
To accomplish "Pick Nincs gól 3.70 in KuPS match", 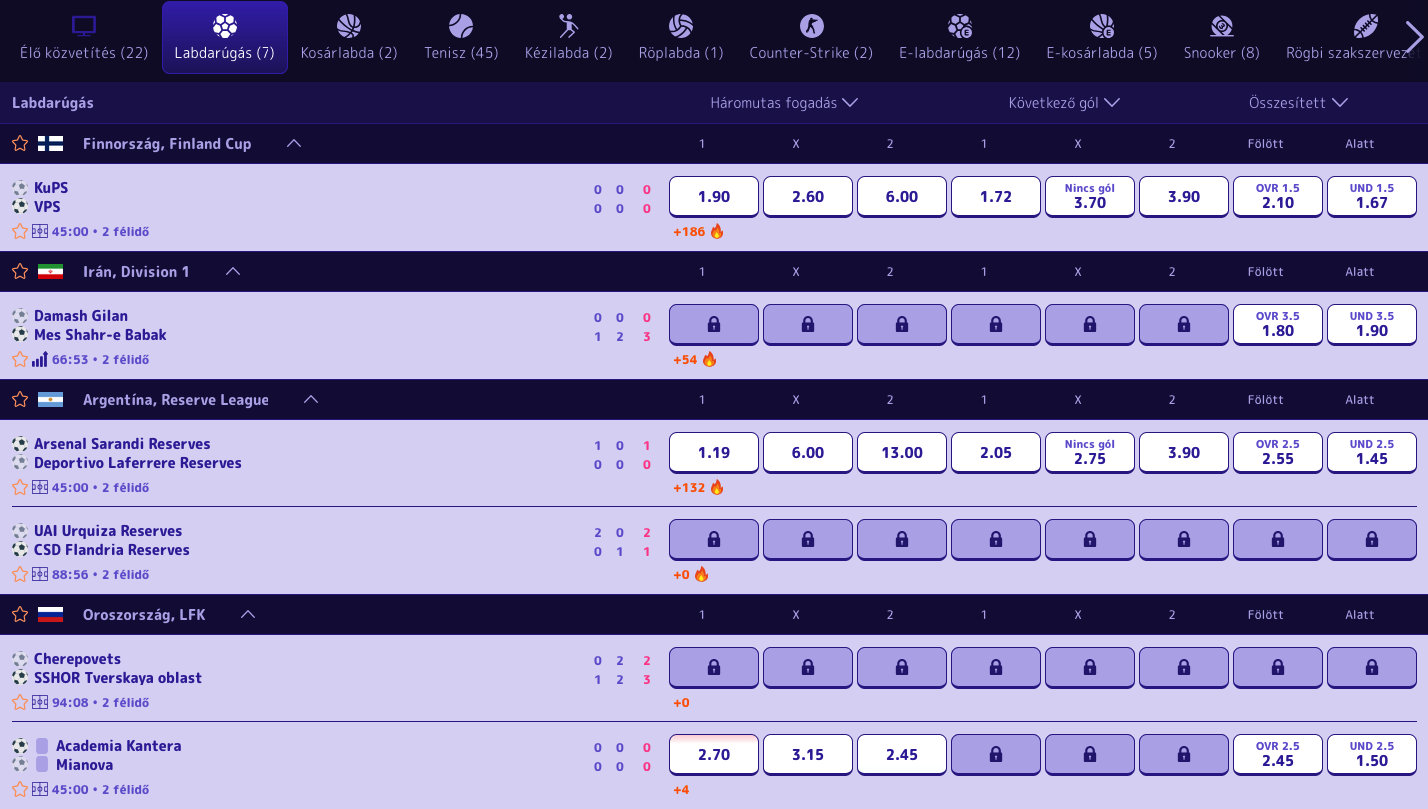I will click(x=1090, y=197).
